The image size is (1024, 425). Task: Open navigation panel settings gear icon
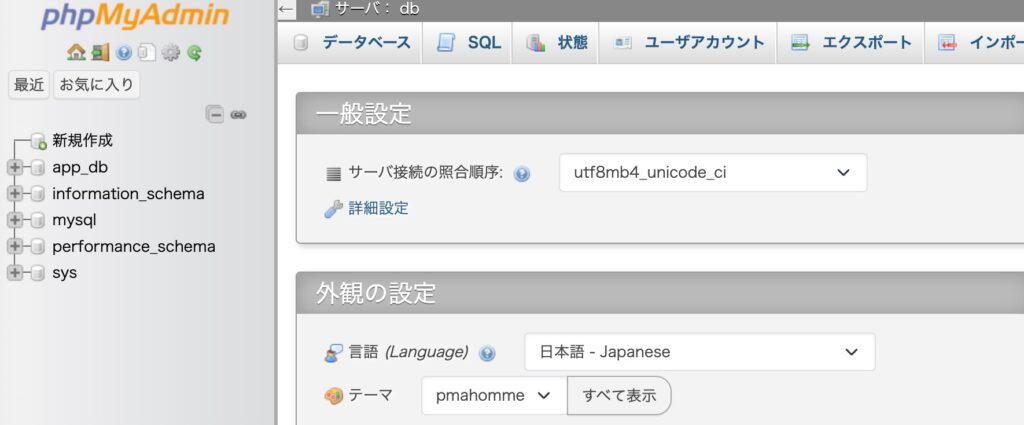tap(171, 52)
